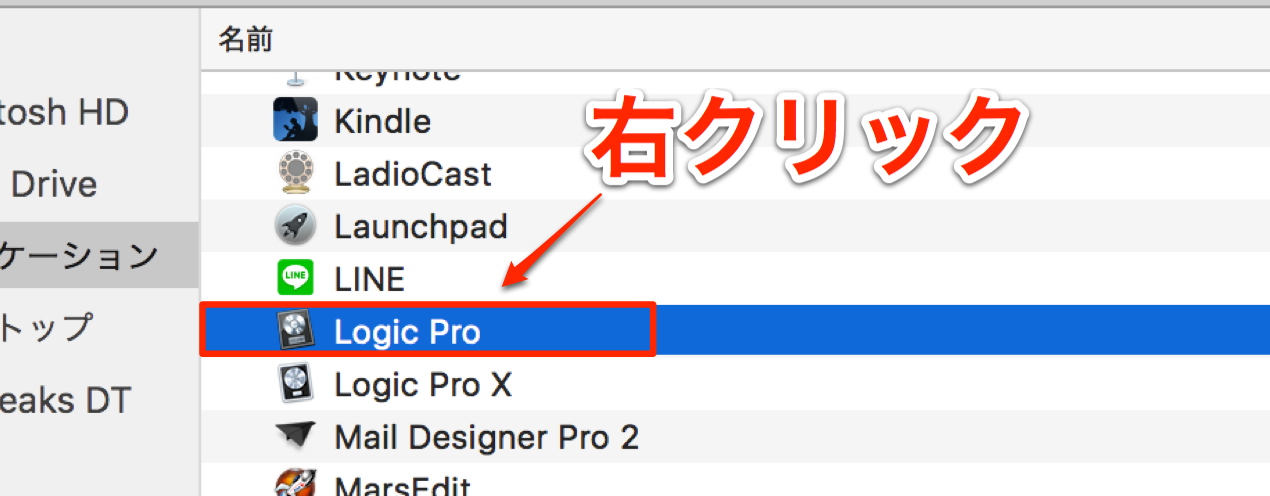1270x496 pixels.
Task: Select the sidebar item ending in 'eaks DT'
Action: 64,400
